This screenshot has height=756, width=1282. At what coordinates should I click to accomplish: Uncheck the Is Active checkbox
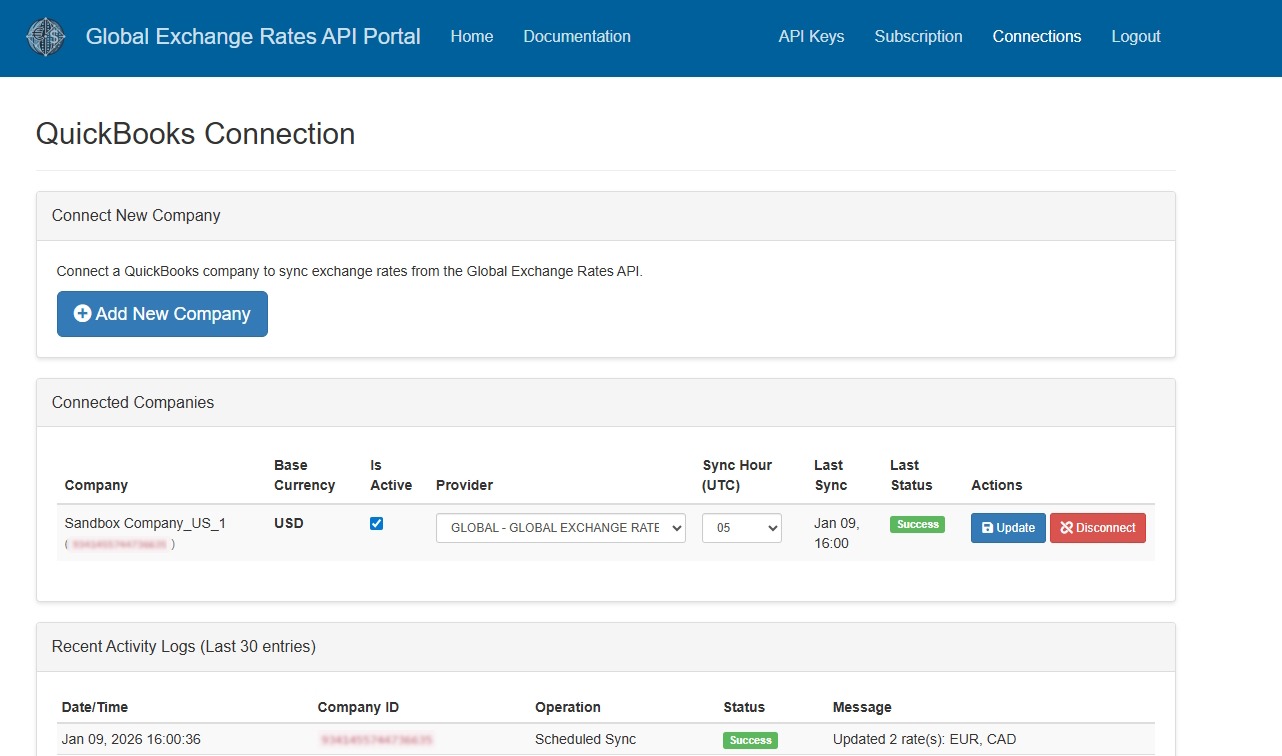pos(377,523)
